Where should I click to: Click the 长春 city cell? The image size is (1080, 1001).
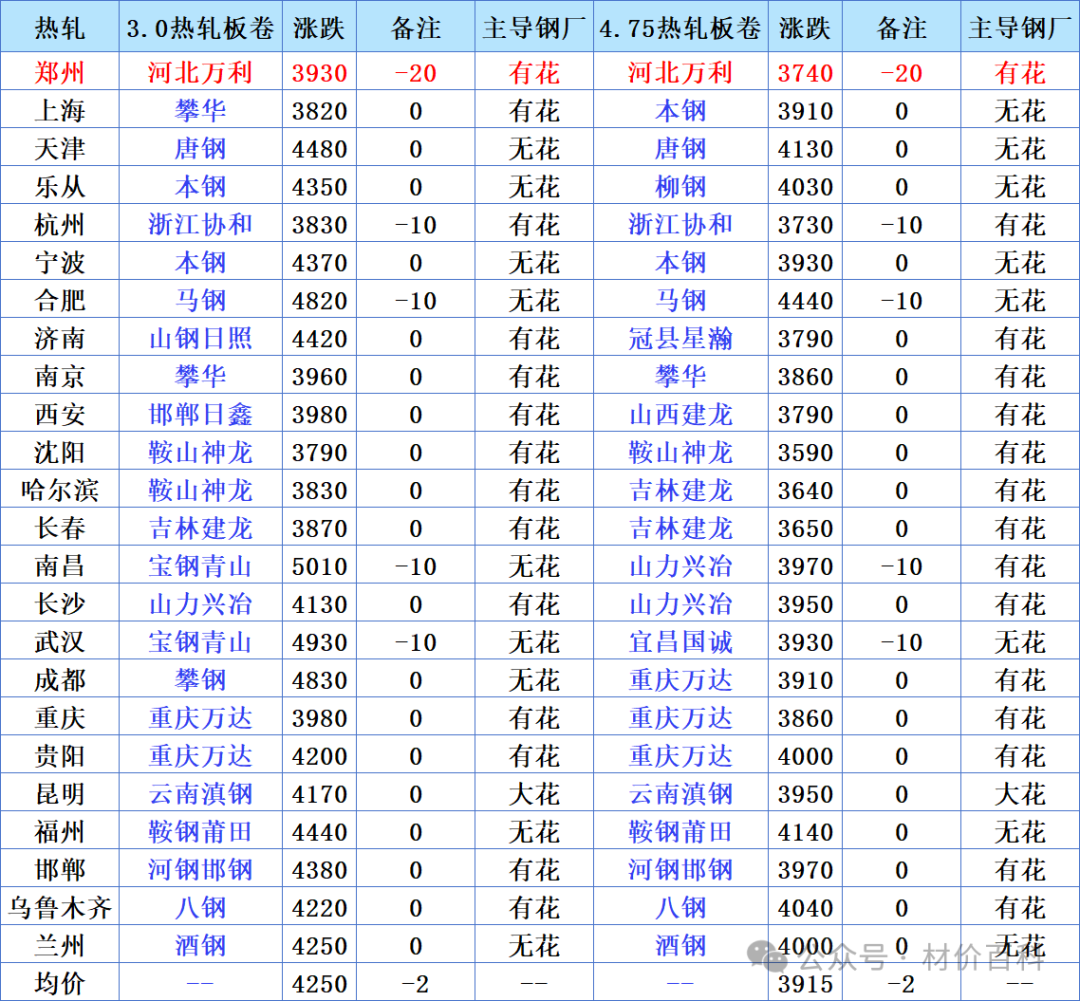click(60, 528)
